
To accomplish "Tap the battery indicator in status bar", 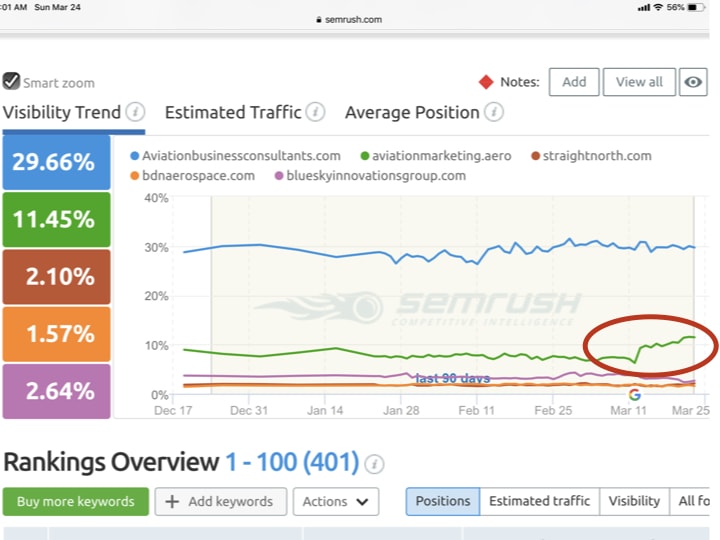I will [x=696, y=7].
